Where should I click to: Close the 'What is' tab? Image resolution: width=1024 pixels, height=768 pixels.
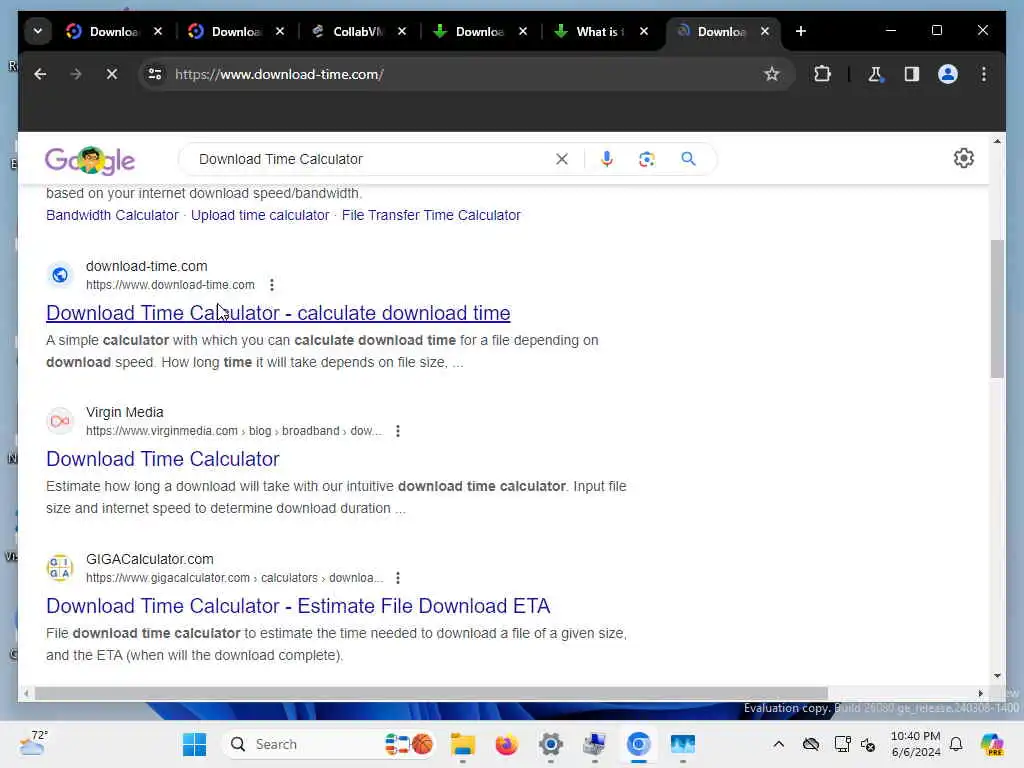(x=644, y=31)
